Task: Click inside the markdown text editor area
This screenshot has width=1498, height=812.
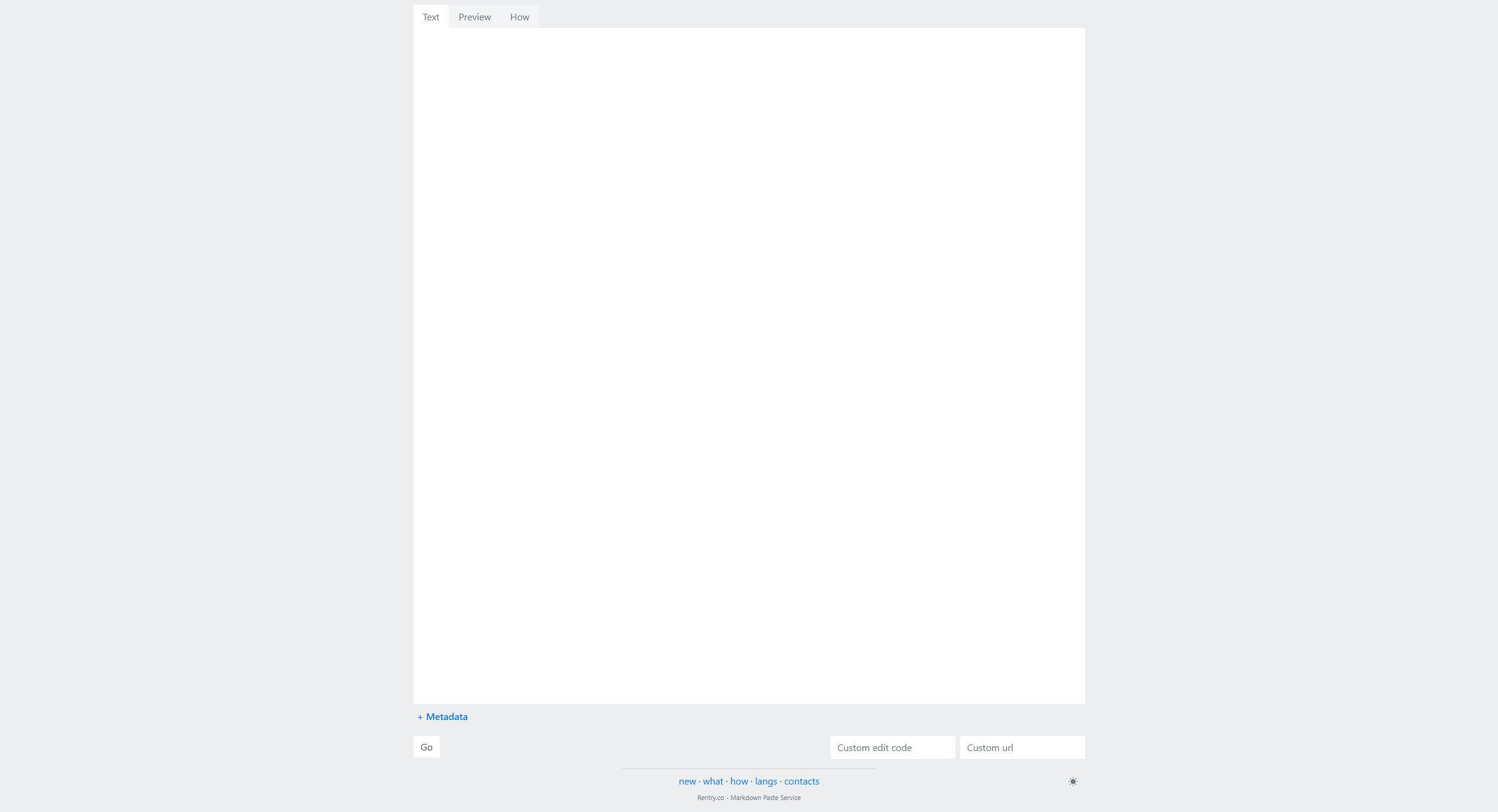Action: click(x=749, y=366)
